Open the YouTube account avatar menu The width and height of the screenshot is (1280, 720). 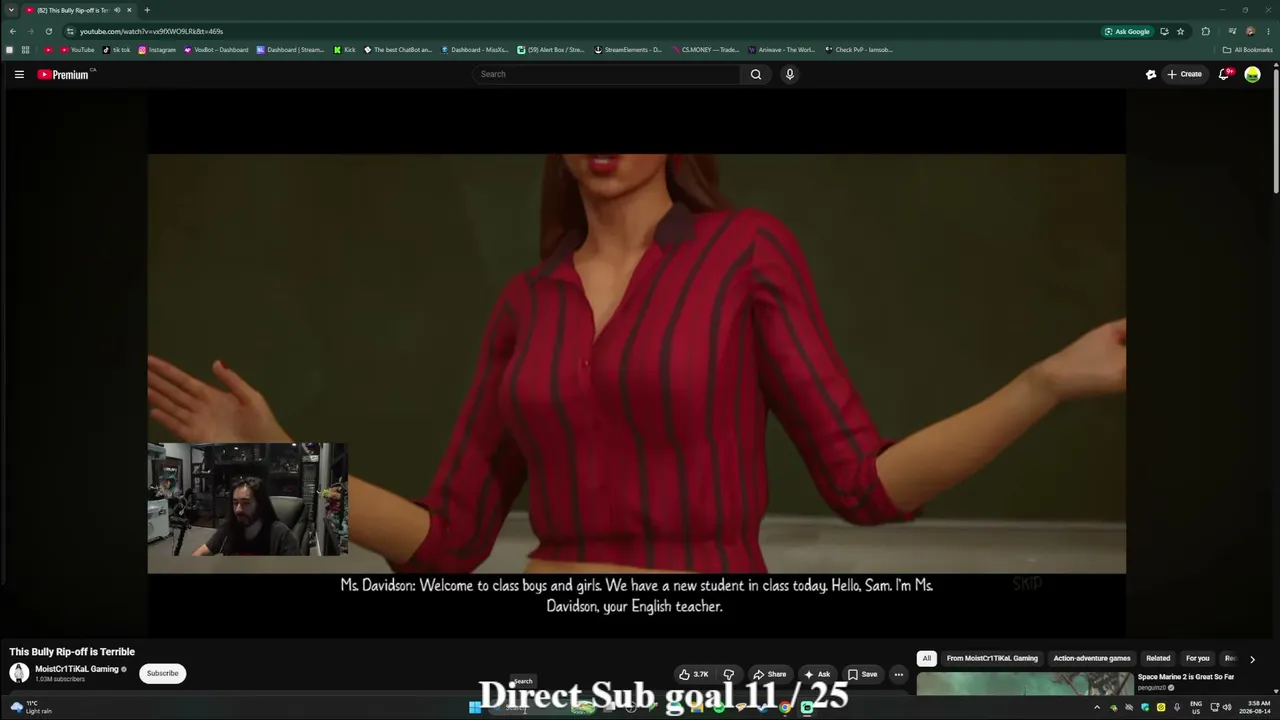(1252, 74)
